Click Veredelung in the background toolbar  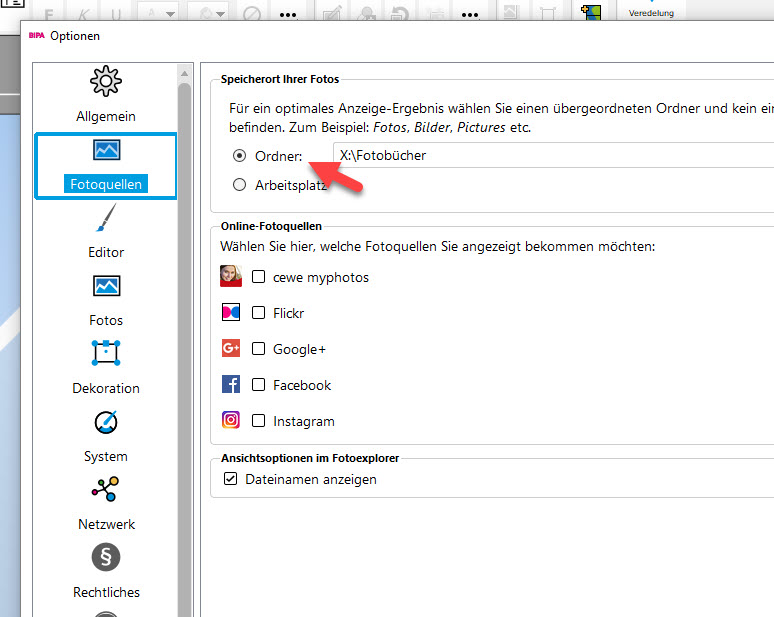click(x=651, y=13)
